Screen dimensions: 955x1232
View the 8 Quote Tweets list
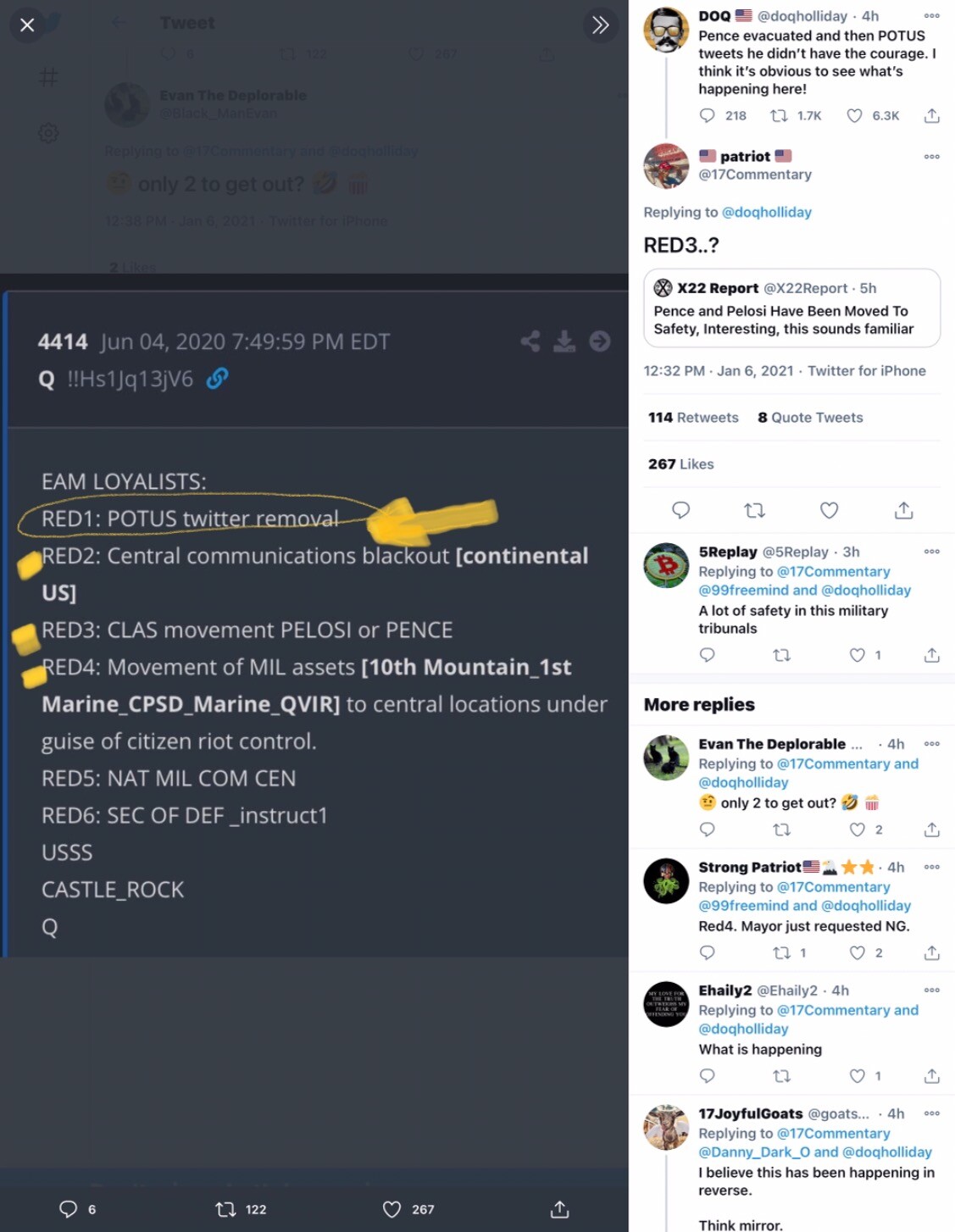tap(810, 417)
